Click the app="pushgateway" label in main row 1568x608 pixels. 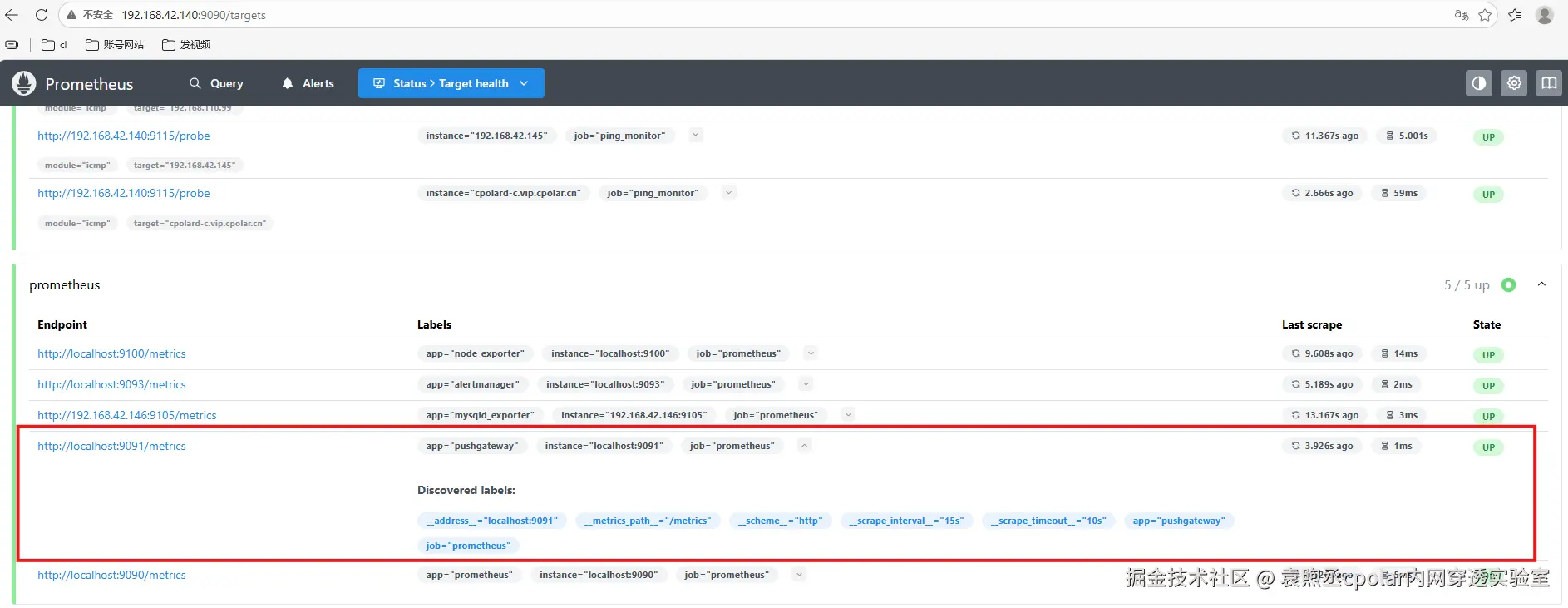pyautogui.click(x=471, y=446)
